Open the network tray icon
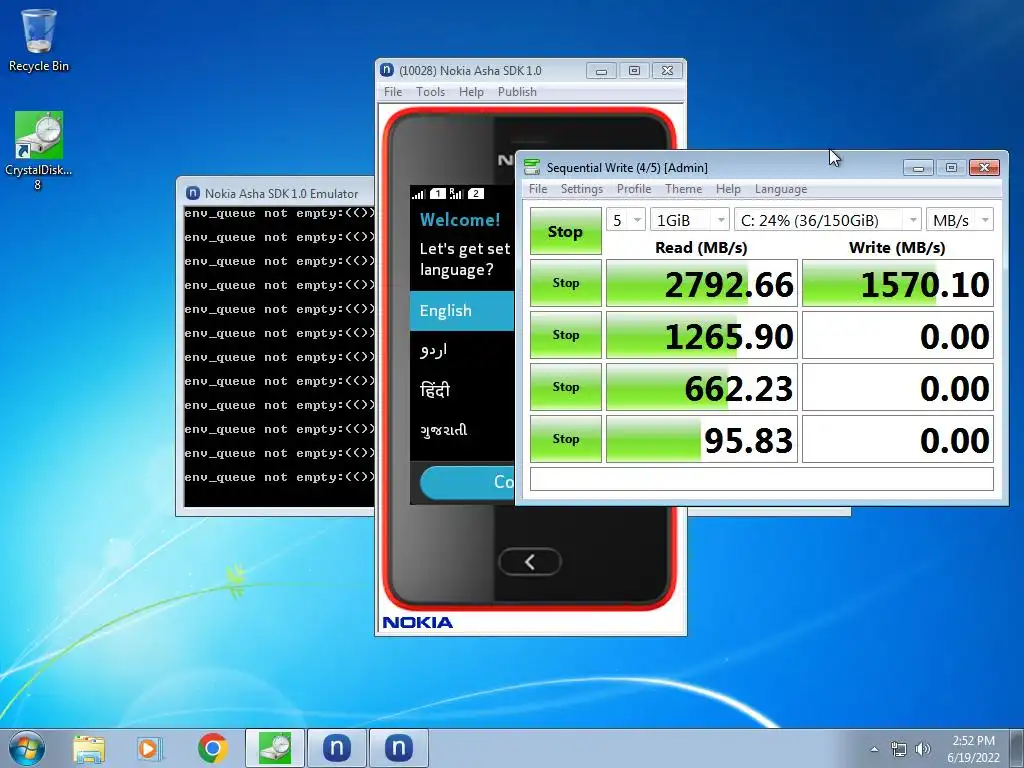1024x768 pixels. [x=899, y=749]
